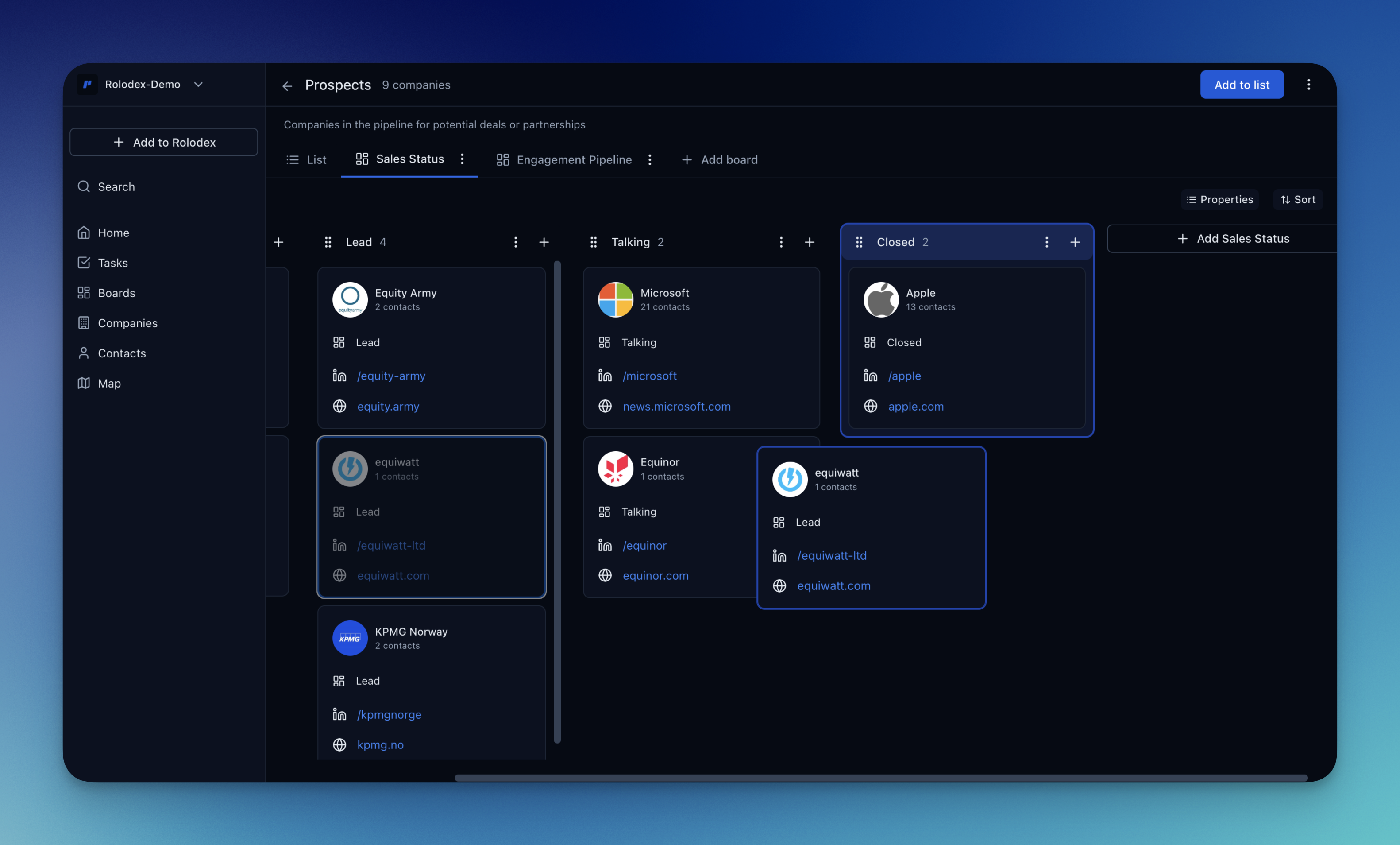Screen dimensions: 1400x845
Task: Click the horizontal scrollbar at bottom
Action: coord(881,777)
